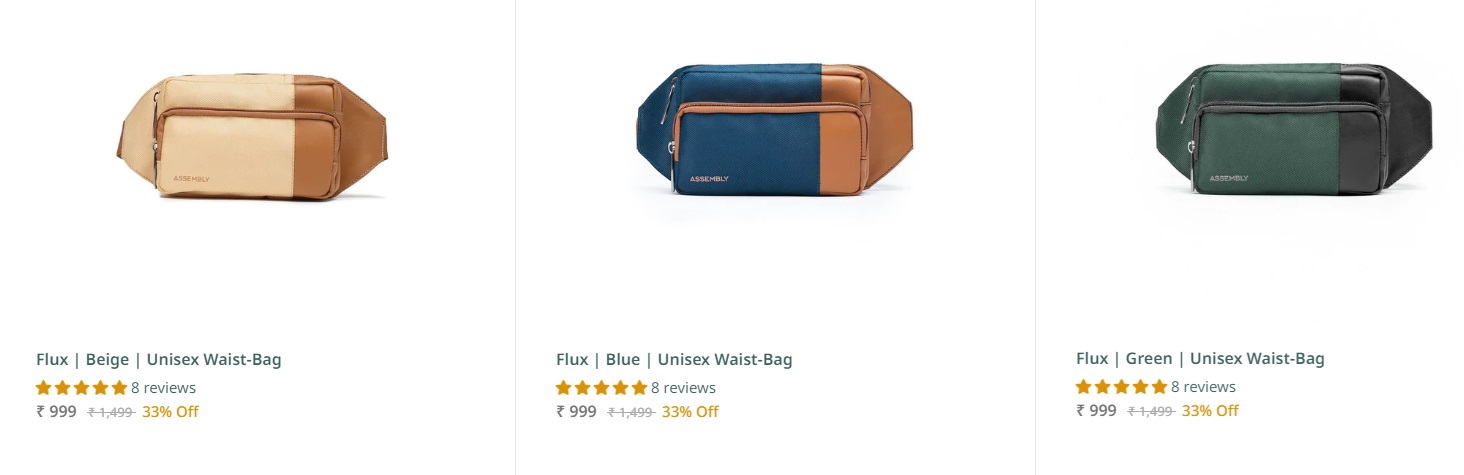Click struck-through ₹1,499 price on green bag

pyautogui.click(x=1151, y=411)
